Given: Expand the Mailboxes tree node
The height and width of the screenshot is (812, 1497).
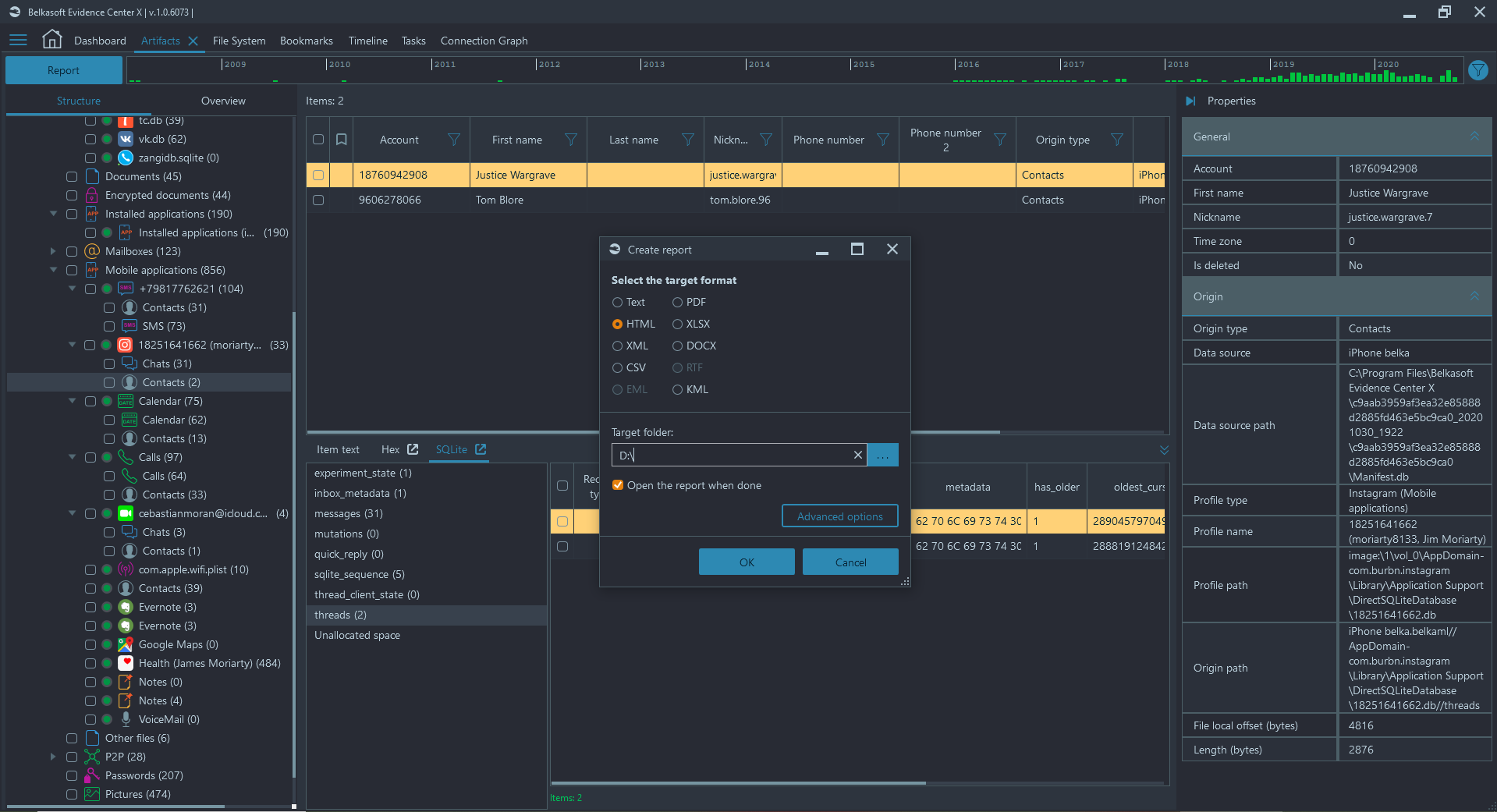Looking at the screenshot, I should pos(53,251).
